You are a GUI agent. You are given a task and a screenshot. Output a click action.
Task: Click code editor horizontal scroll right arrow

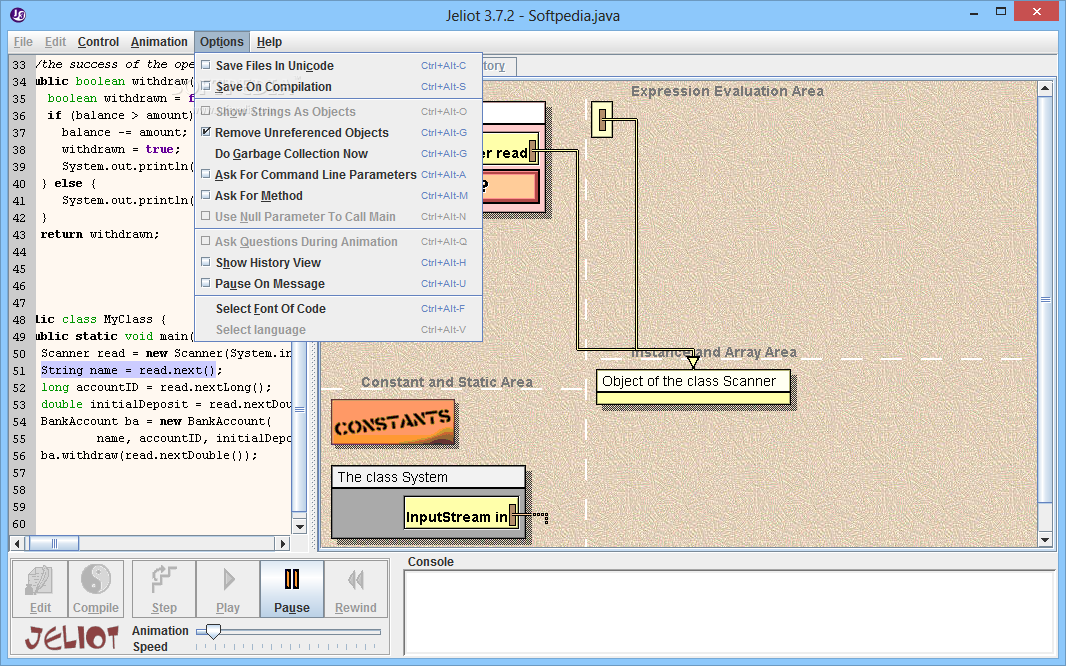click(x=283, y=543)
